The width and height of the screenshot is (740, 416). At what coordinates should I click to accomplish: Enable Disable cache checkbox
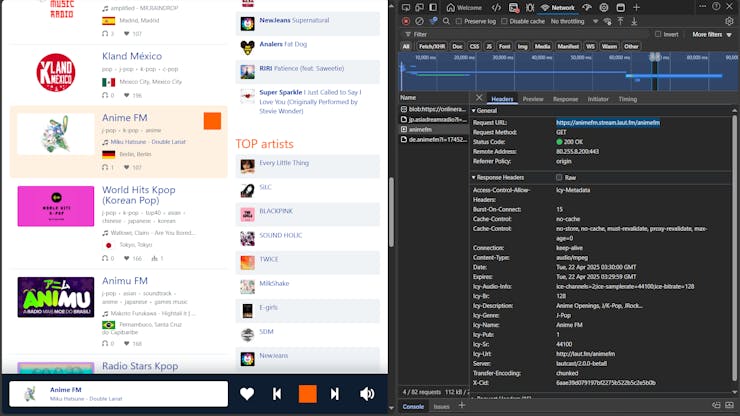pyautogui.click(x=504, y=21)
